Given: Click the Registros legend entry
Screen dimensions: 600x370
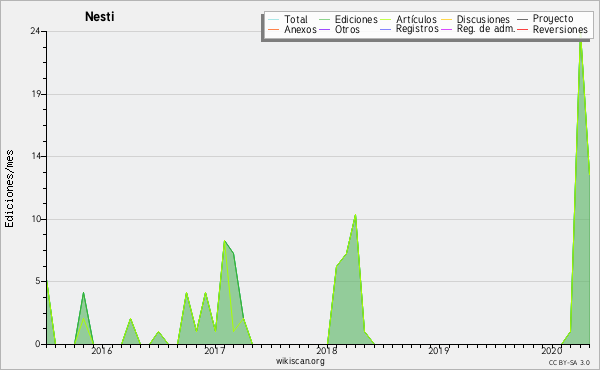Looking at the screenshot, I should point(409,29).
